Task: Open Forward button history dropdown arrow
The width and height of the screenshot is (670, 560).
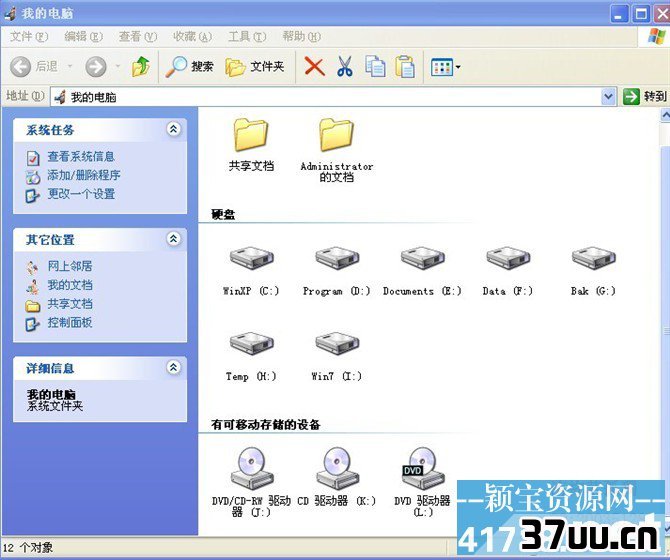Action: point(118,67)
